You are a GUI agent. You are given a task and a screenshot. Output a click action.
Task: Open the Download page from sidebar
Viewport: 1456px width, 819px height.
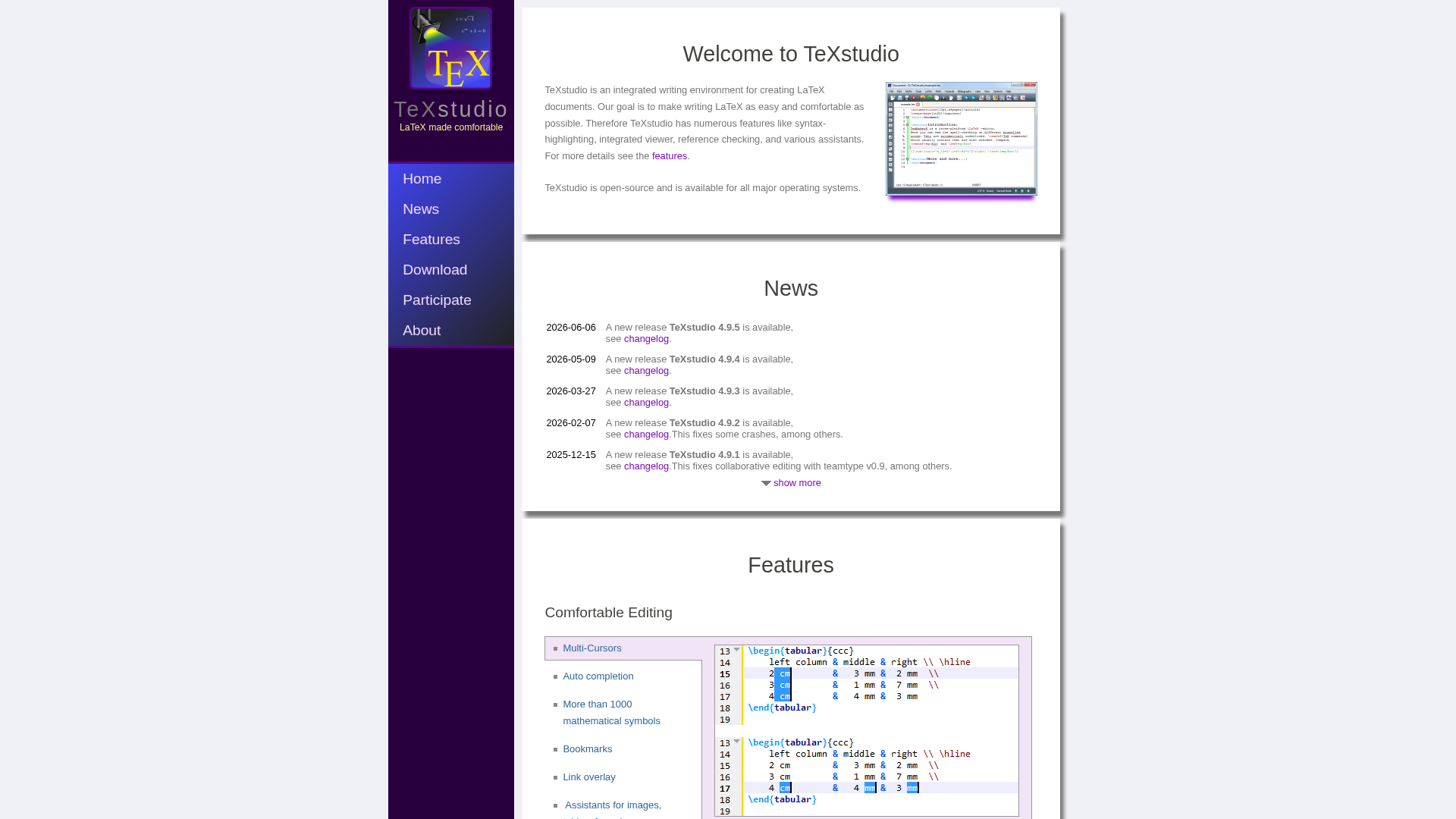pyautogui.click(x=451, y=270)
